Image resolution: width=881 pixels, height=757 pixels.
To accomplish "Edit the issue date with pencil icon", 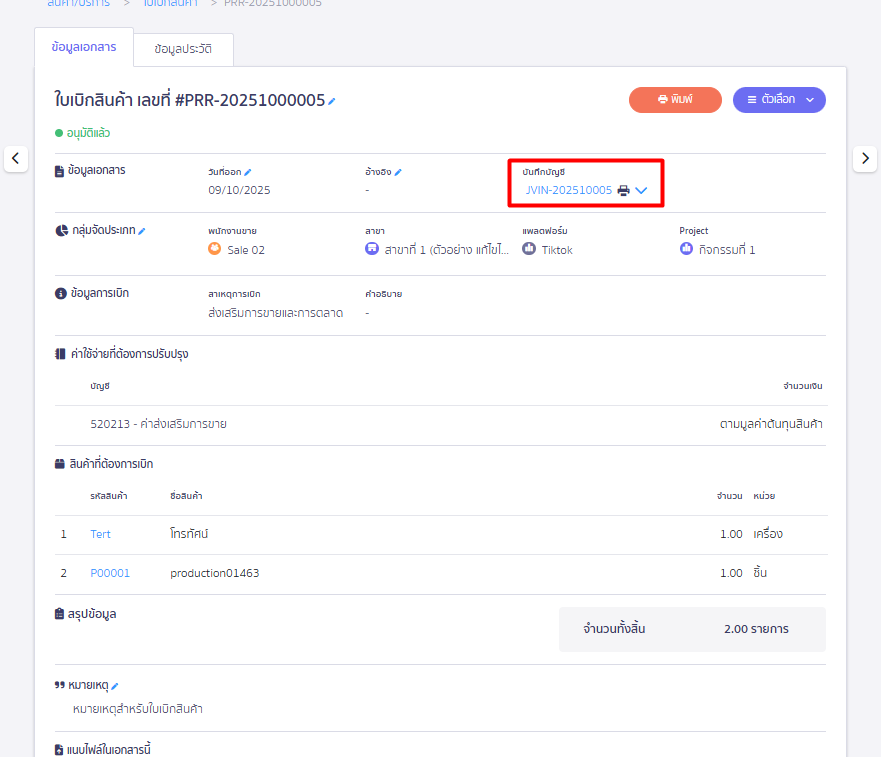I will 248,172.
